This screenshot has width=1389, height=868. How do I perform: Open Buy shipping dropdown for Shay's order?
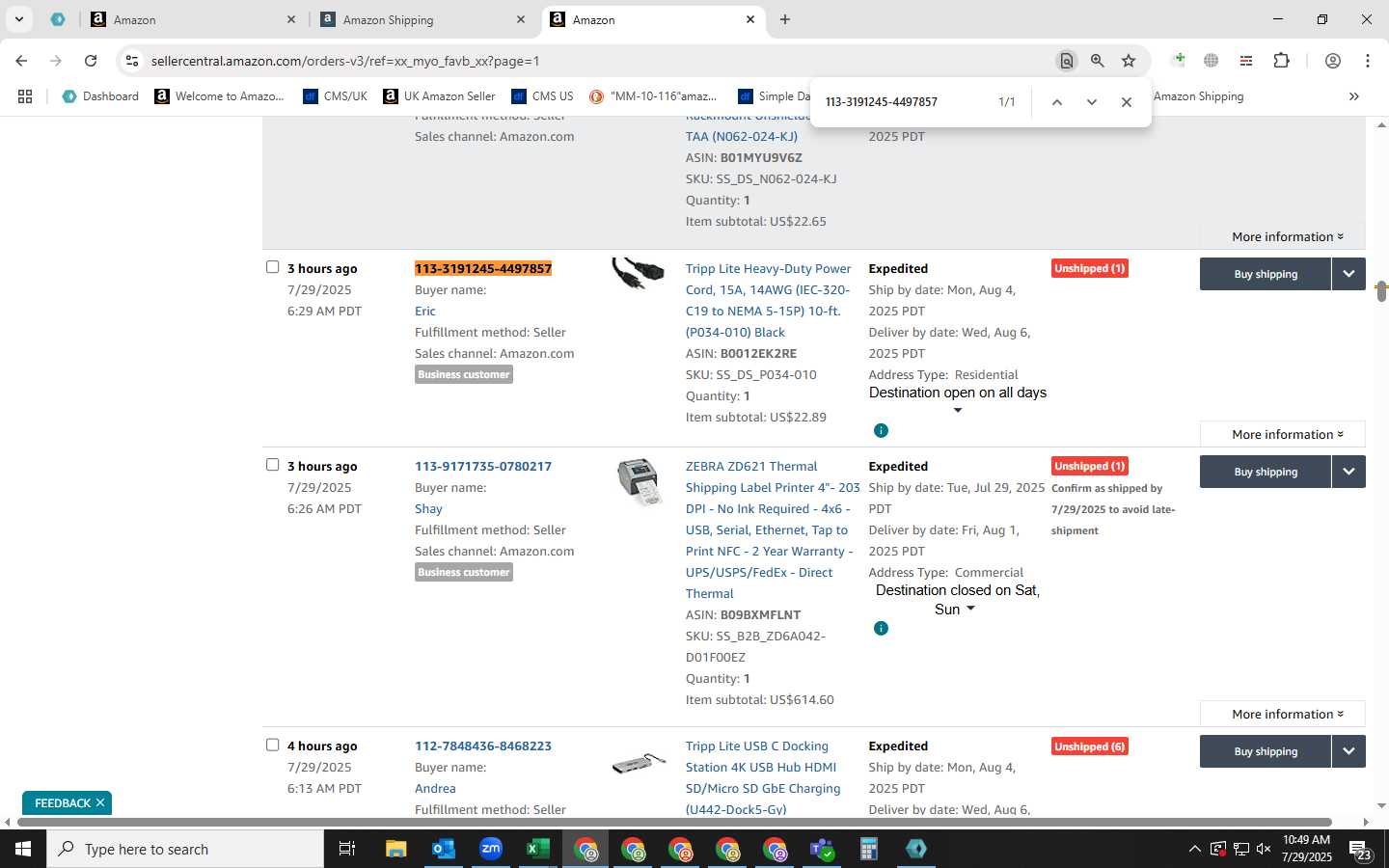(1348, 472)
